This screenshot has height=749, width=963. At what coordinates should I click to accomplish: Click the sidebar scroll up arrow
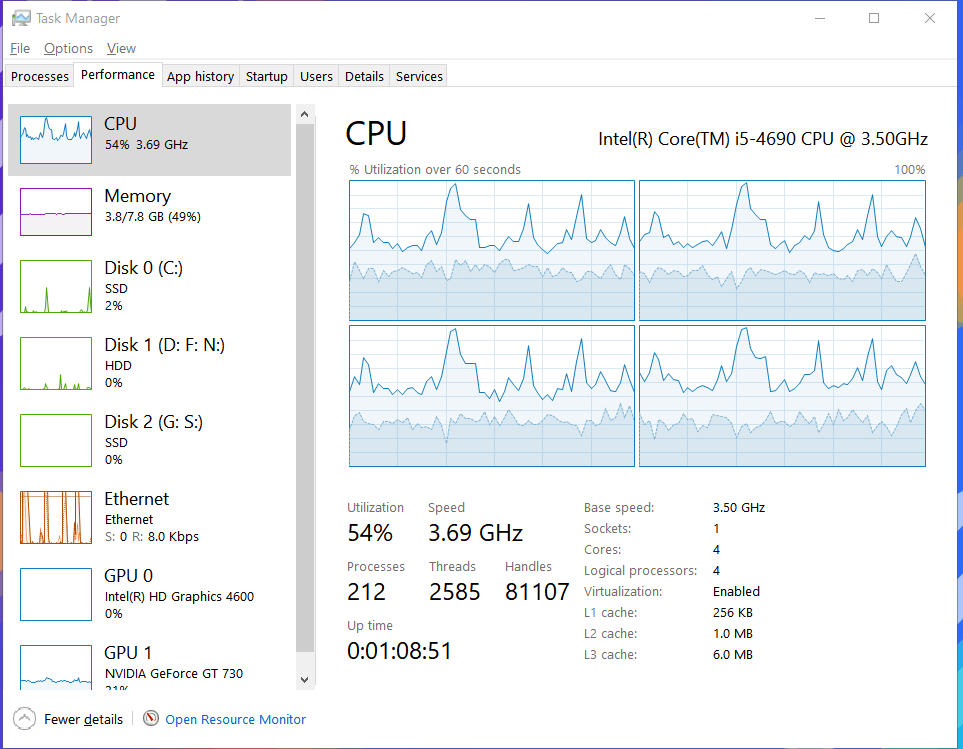coord(305,114)
